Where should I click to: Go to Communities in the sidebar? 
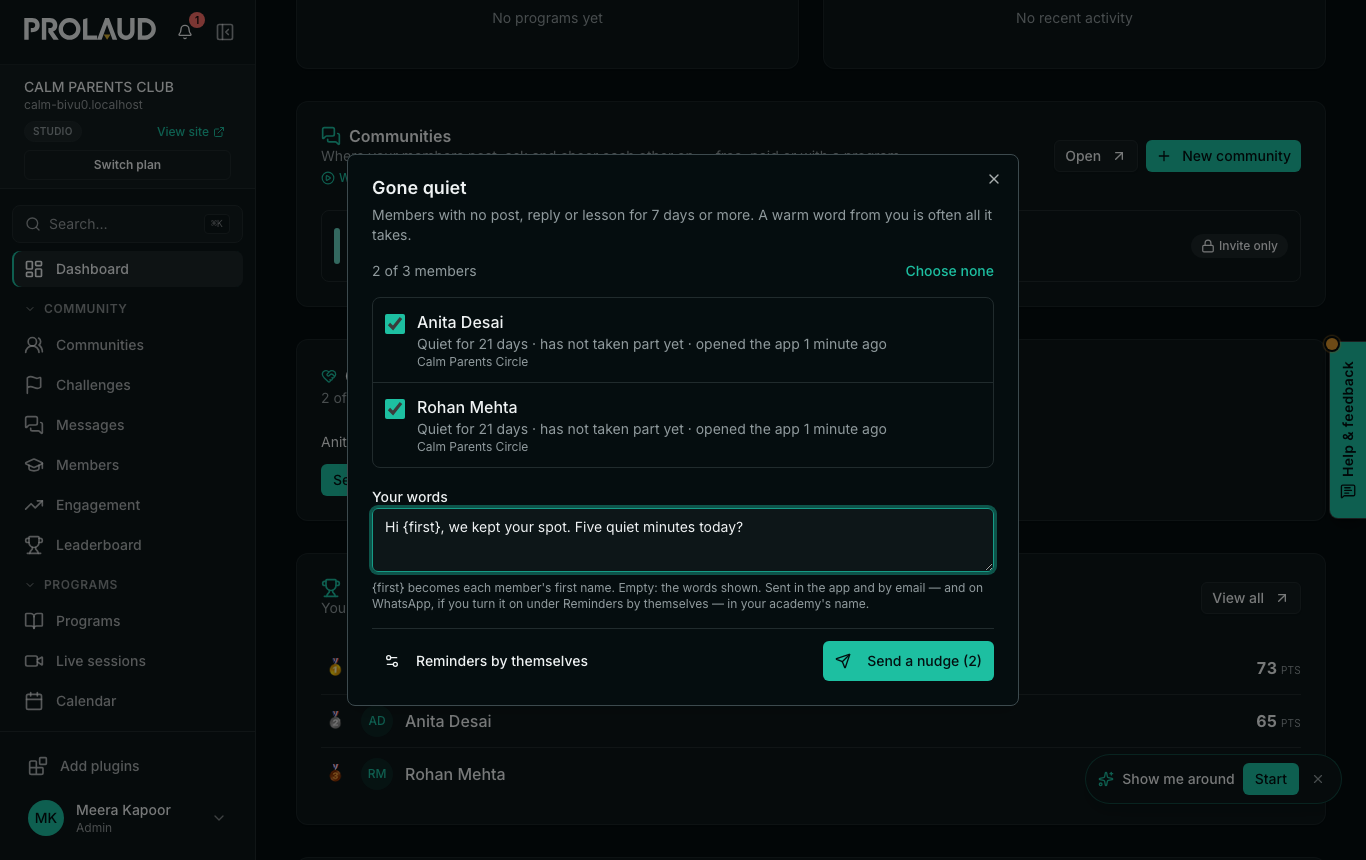pos(127,345)
